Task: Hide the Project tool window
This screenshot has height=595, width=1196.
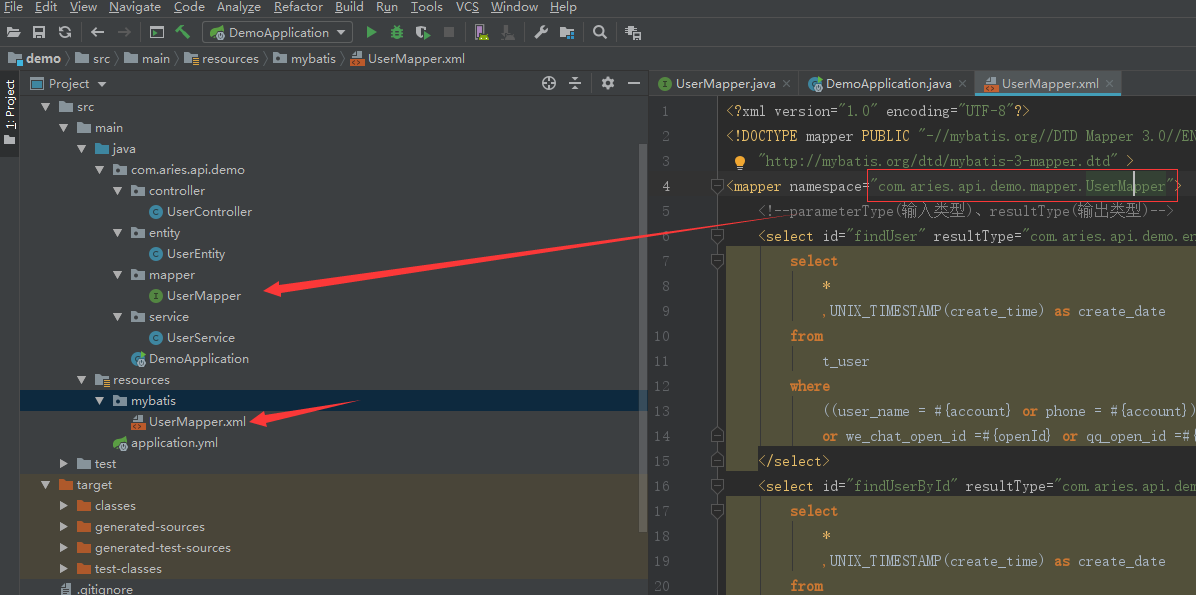Action: (637, 84)
